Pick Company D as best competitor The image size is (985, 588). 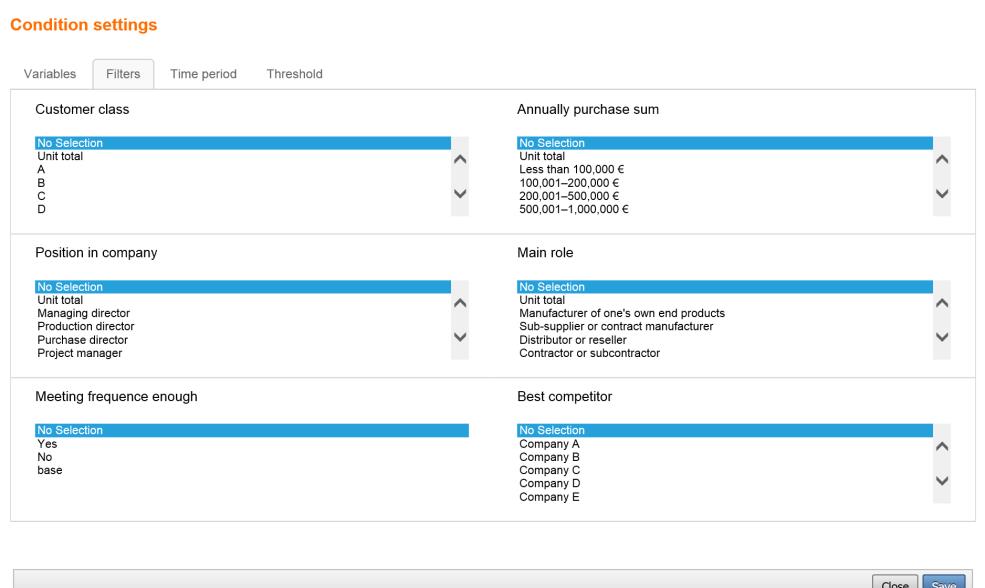[725, 484]
